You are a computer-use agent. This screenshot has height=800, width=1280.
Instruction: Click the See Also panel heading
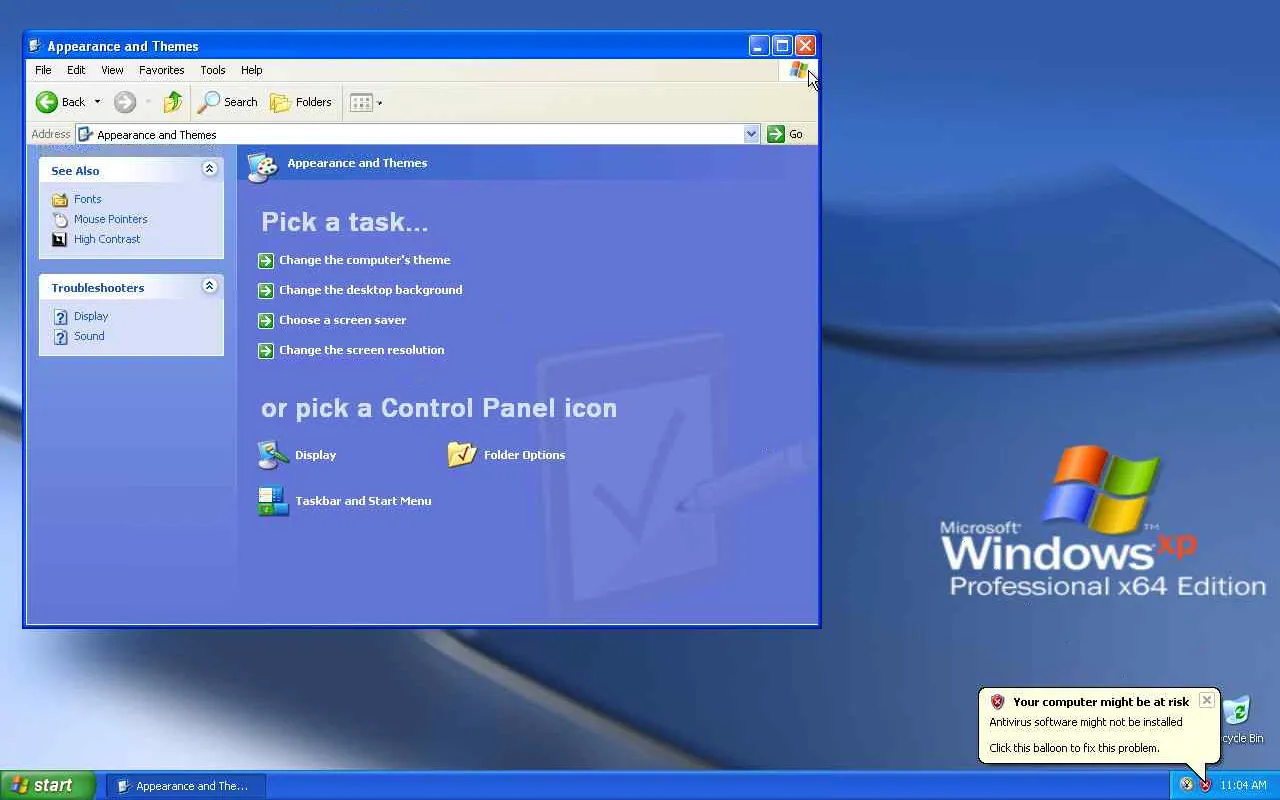point(75,171)
